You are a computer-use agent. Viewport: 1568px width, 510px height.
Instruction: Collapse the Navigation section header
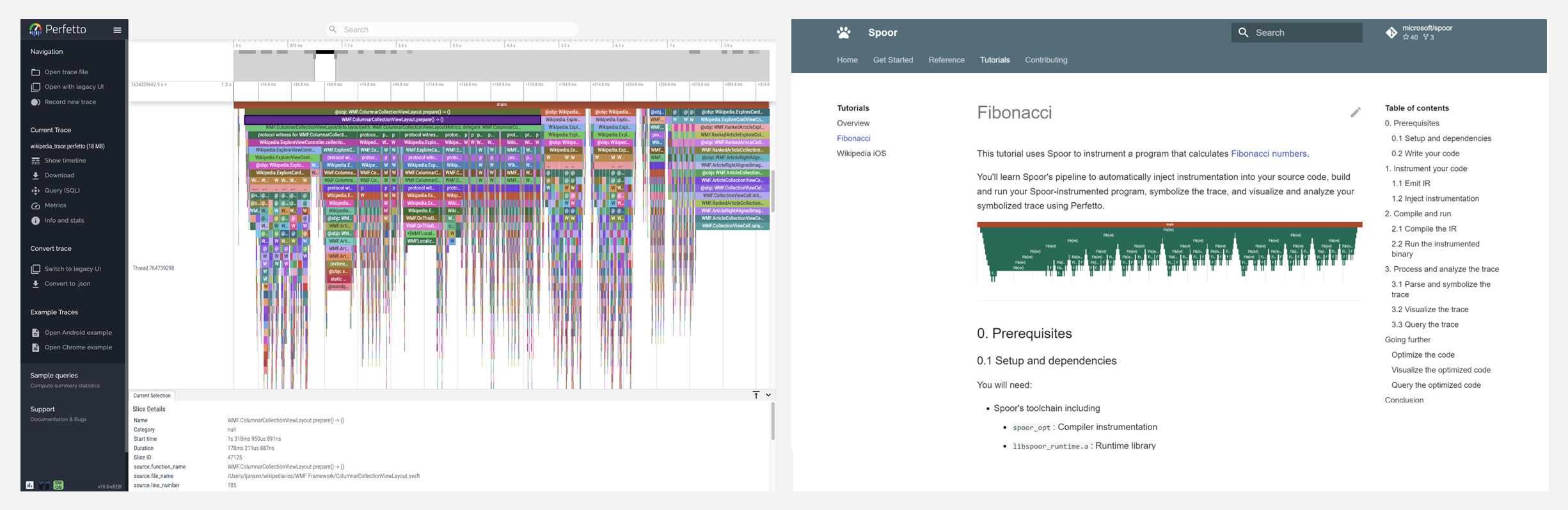coord(47,52)
